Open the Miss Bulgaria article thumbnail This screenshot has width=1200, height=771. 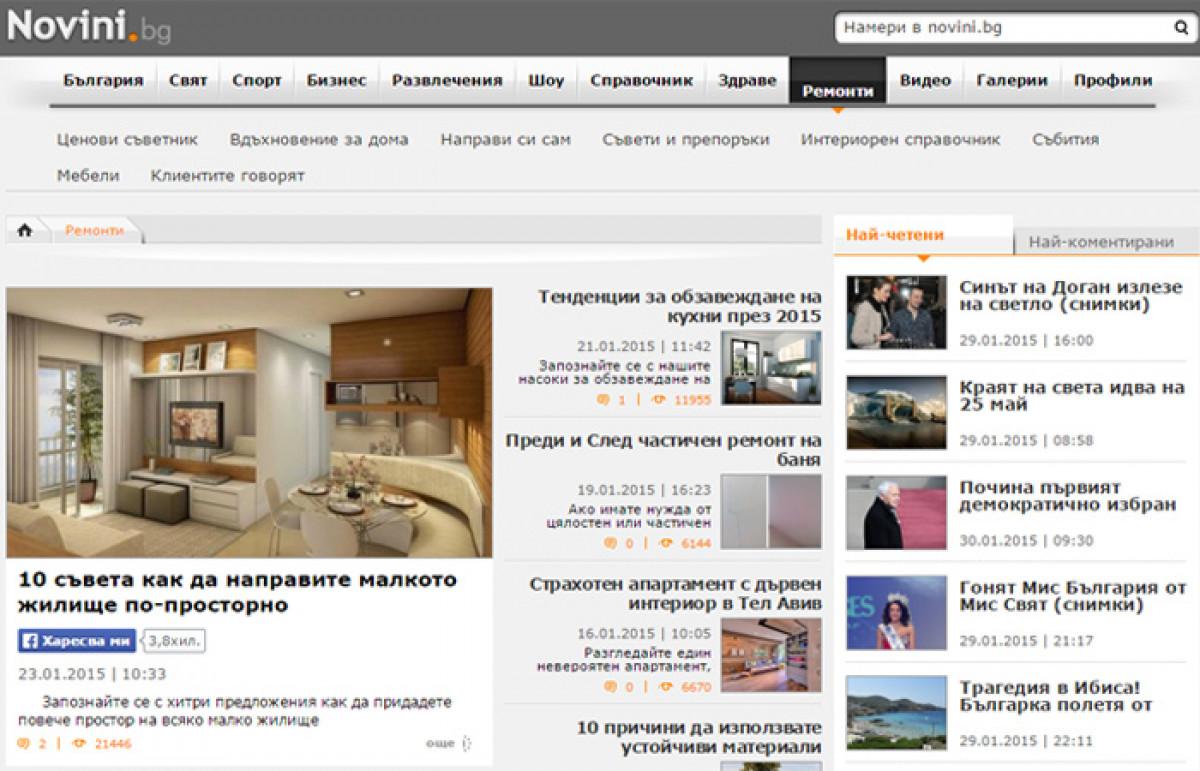pyautogui.click(x=896, y=613)
